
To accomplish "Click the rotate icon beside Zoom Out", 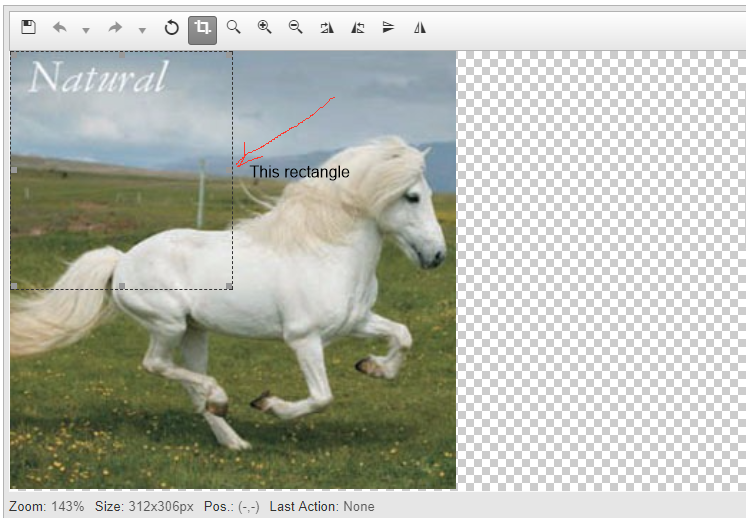I will coord(327,28).
